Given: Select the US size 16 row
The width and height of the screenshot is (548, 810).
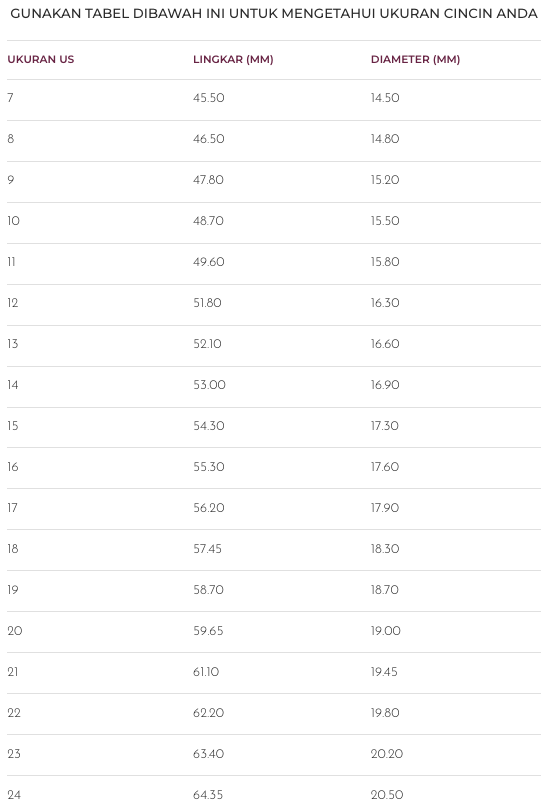Looking at the screenshot, I should (274, 469).
